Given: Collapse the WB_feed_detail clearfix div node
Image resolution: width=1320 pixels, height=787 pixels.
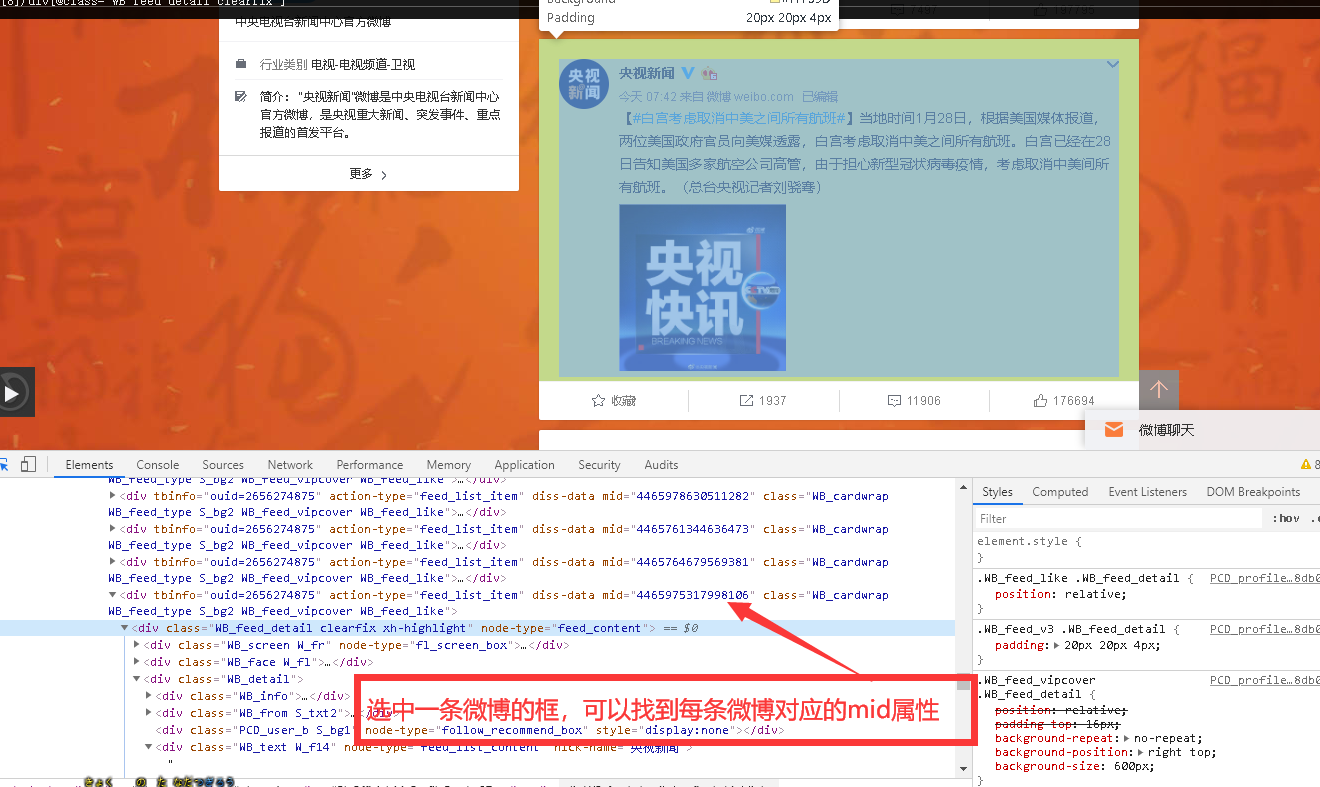Looking at the screenshot, I should click(x=125, y=628).
